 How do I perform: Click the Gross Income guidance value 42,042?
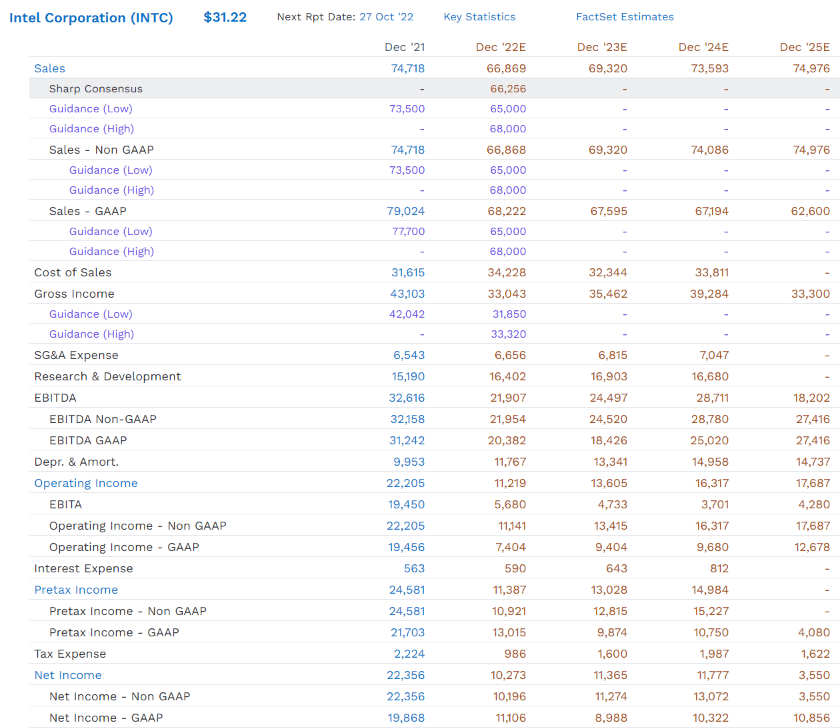407,314
